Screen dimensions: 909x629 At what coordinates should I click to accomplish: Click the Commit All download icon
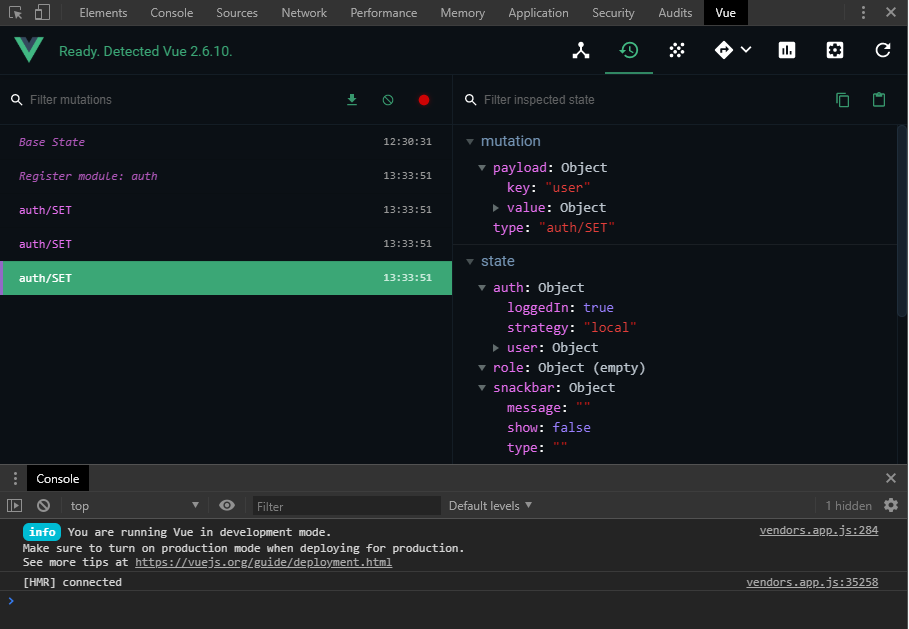tap(352, 100)
